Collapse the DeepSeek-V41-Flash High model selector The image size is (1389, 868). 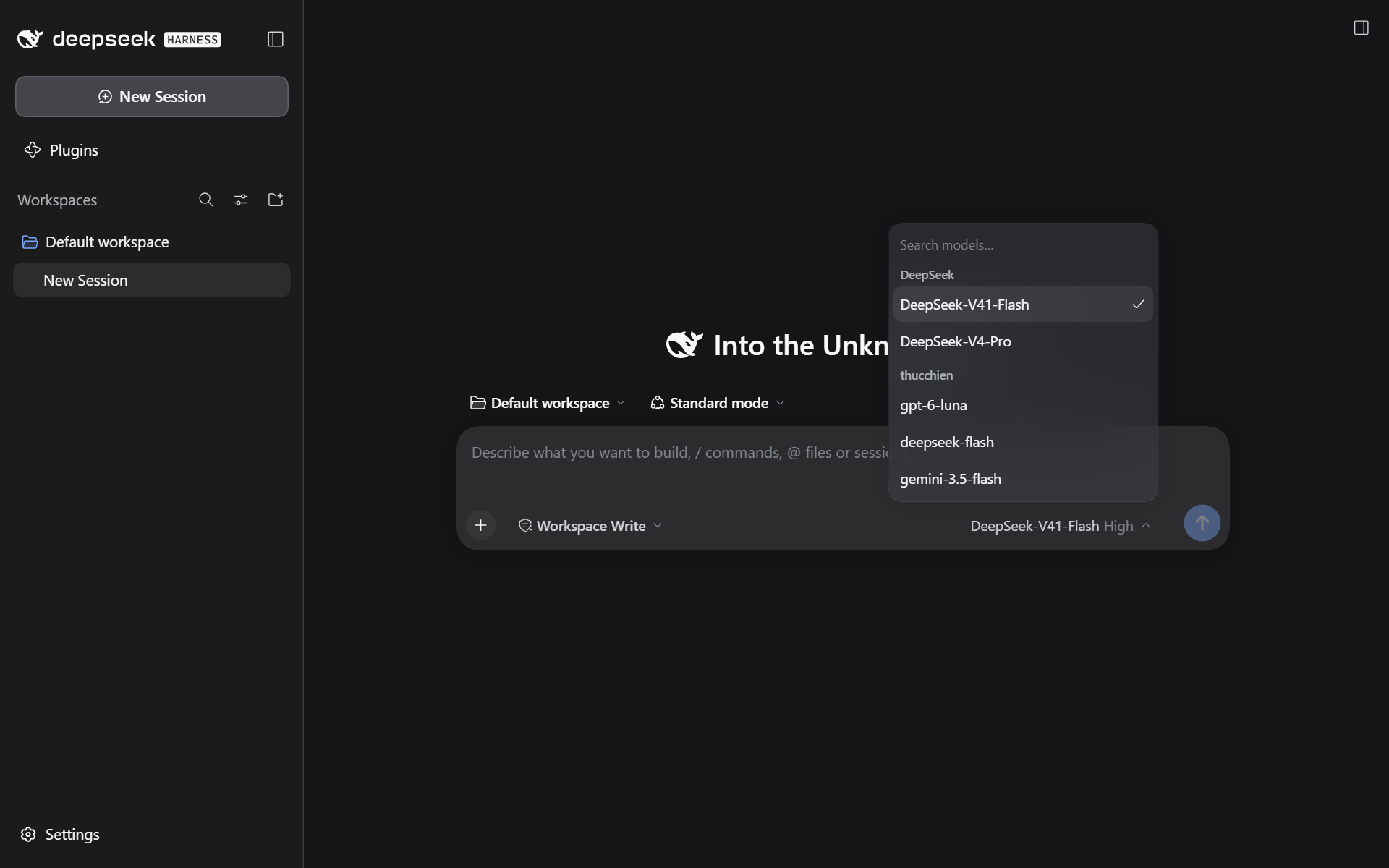click(1061, 526)
